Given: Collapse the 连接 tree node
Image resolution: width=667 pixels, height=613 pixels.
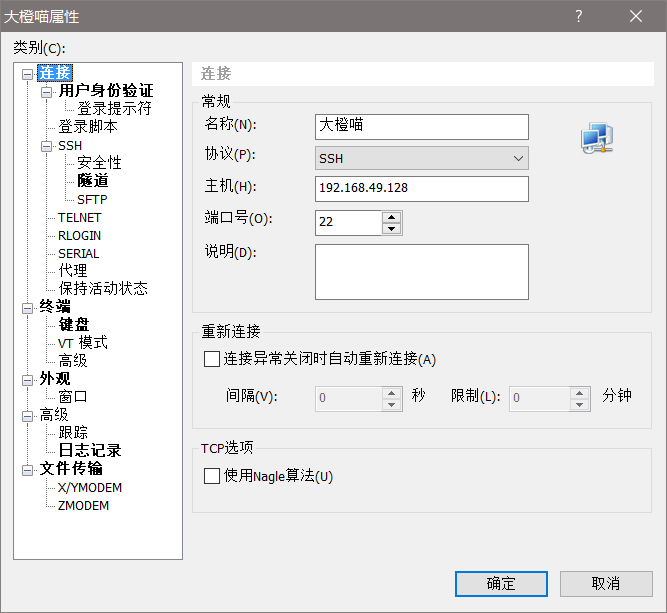Looking at the screenshot, I should 27,75.
